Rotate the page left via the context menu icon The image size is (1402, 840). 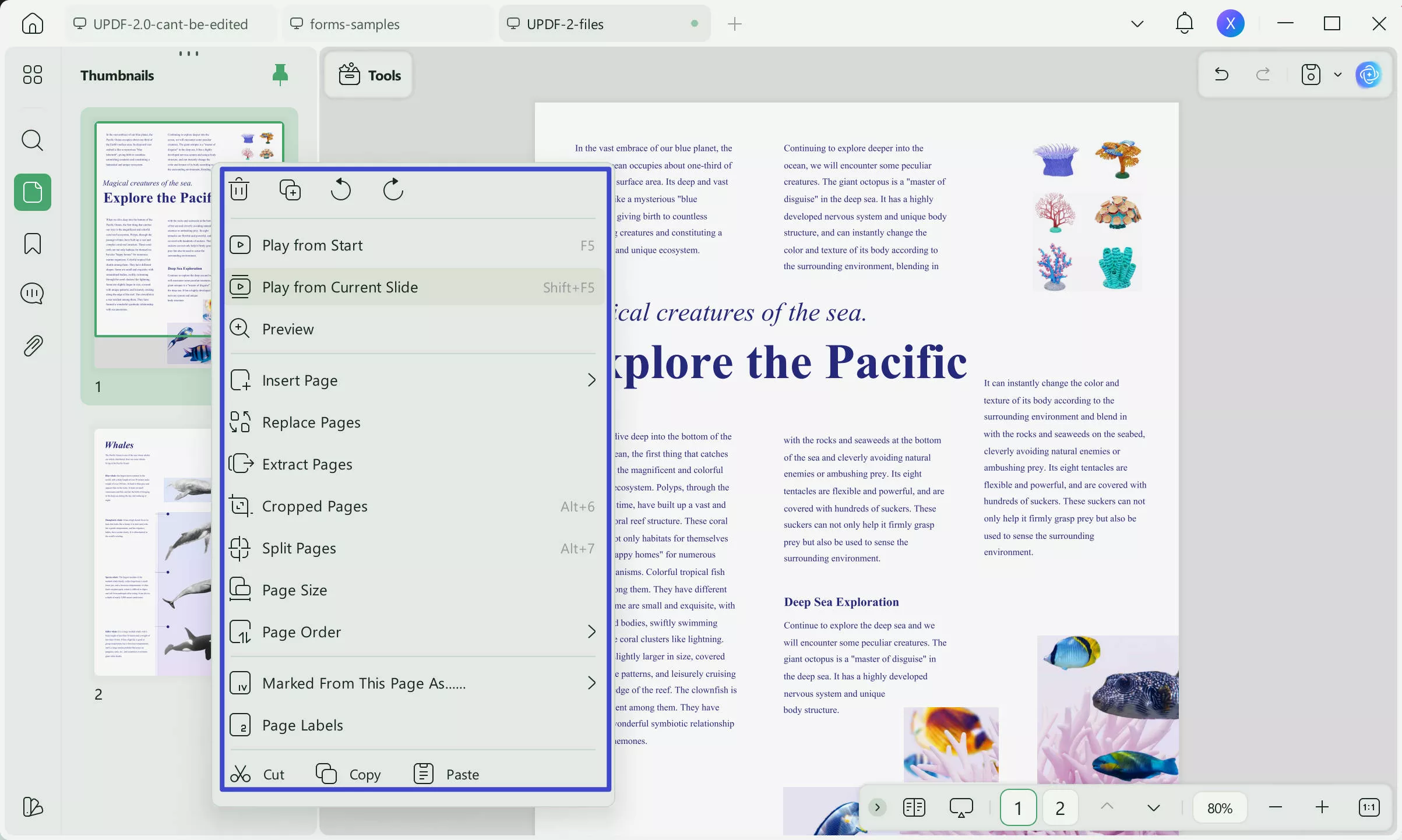point(341,189)
